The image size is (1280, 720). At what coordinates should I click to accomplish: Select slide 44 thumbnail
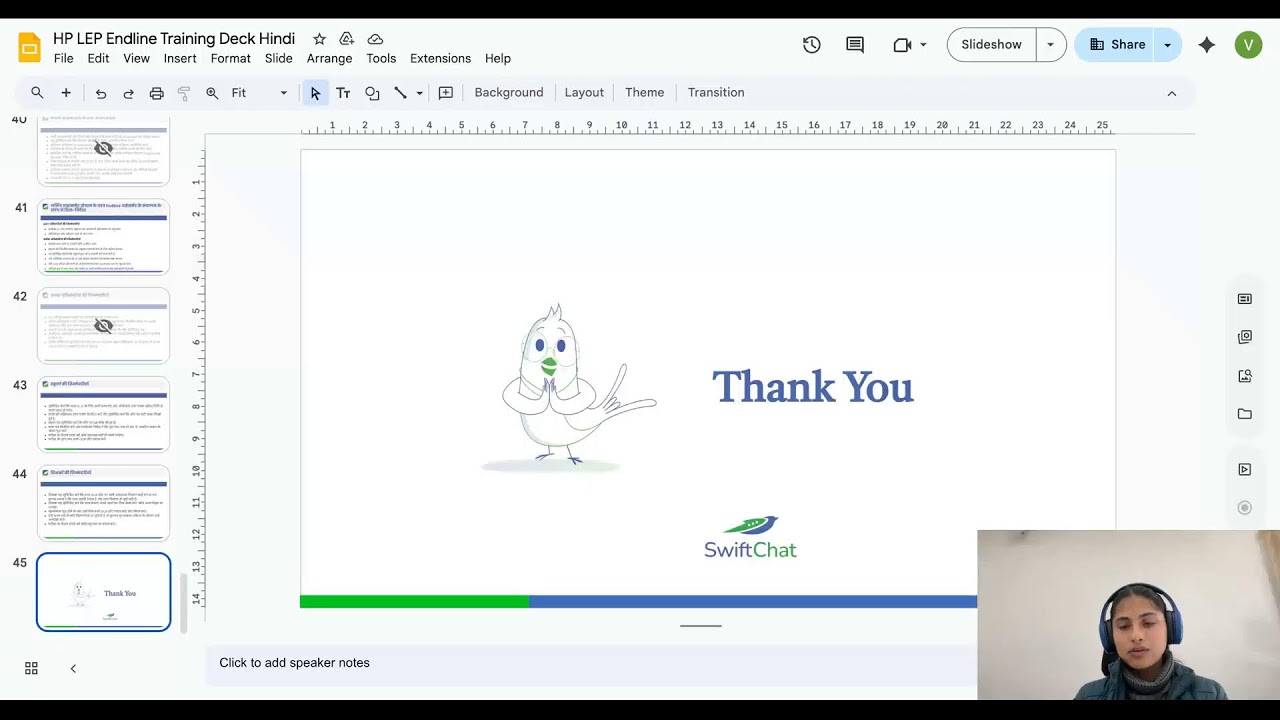[x=104, y=503]
